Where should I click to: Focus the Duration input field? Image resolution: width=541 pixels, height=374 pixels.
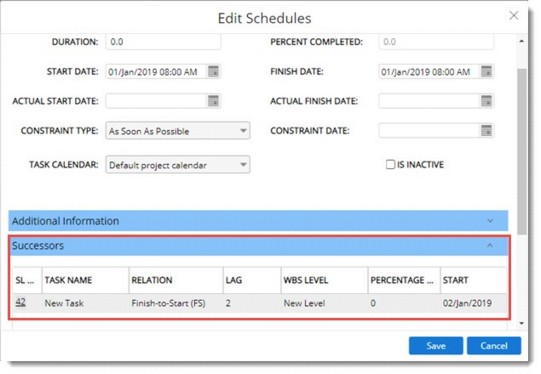pos(163,42)
